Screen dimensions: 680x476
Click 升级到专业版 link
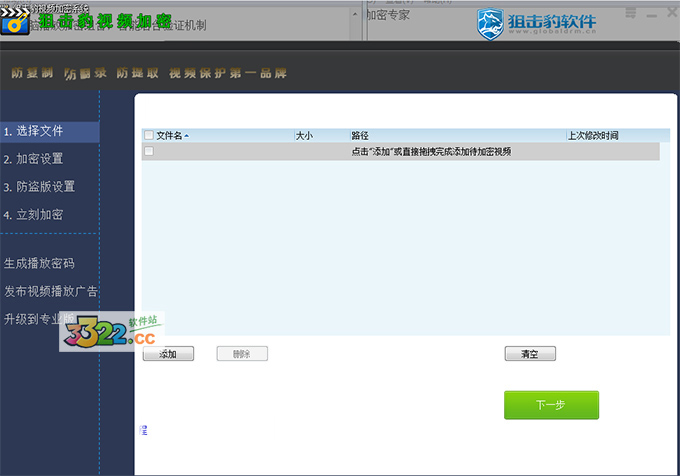pos(39,319)
